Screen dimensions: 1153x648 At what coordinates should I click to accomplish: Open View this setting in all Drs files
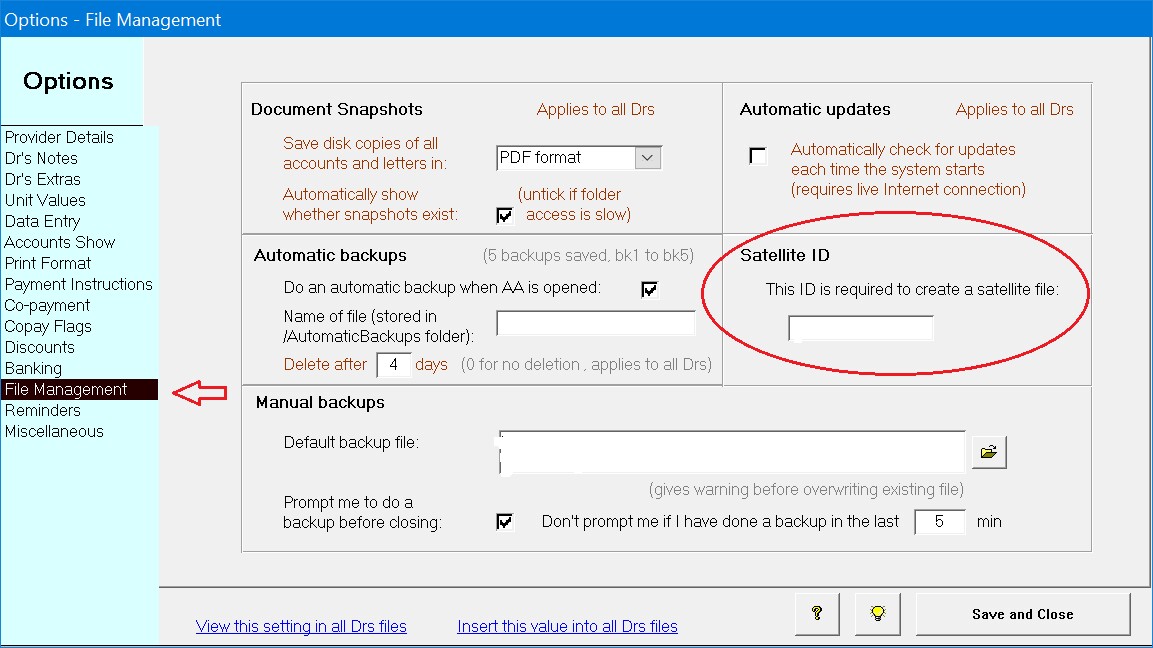301,626
